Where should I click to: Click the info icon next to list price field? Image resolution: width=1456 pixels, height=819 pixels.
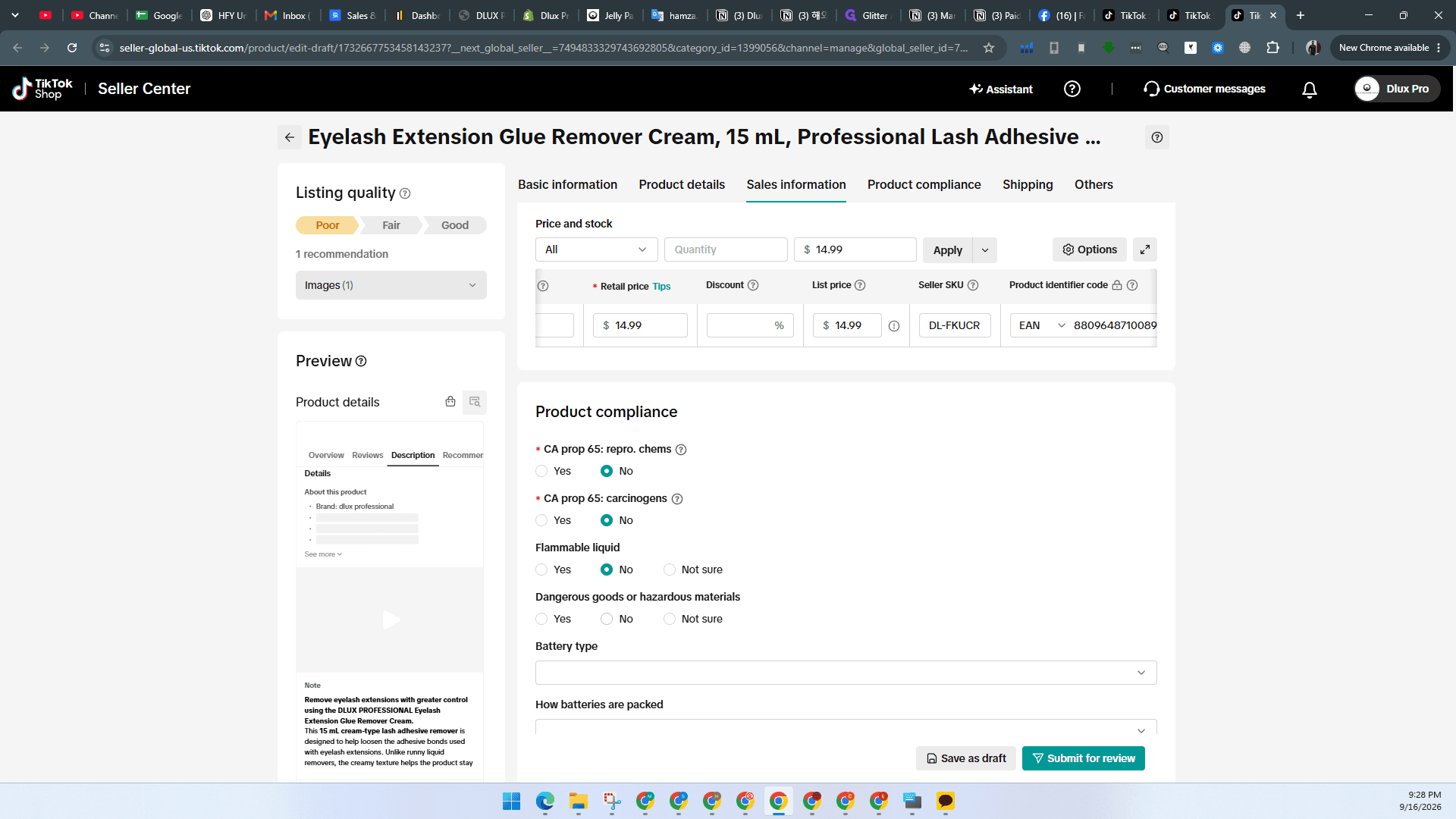(x=894, y=326)
